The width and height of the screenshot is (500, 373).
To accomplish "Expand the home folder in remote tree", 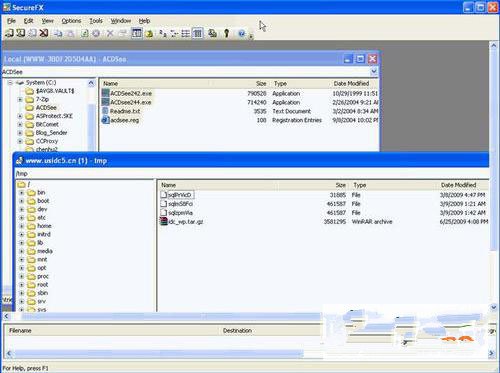I will pos(22,226).
